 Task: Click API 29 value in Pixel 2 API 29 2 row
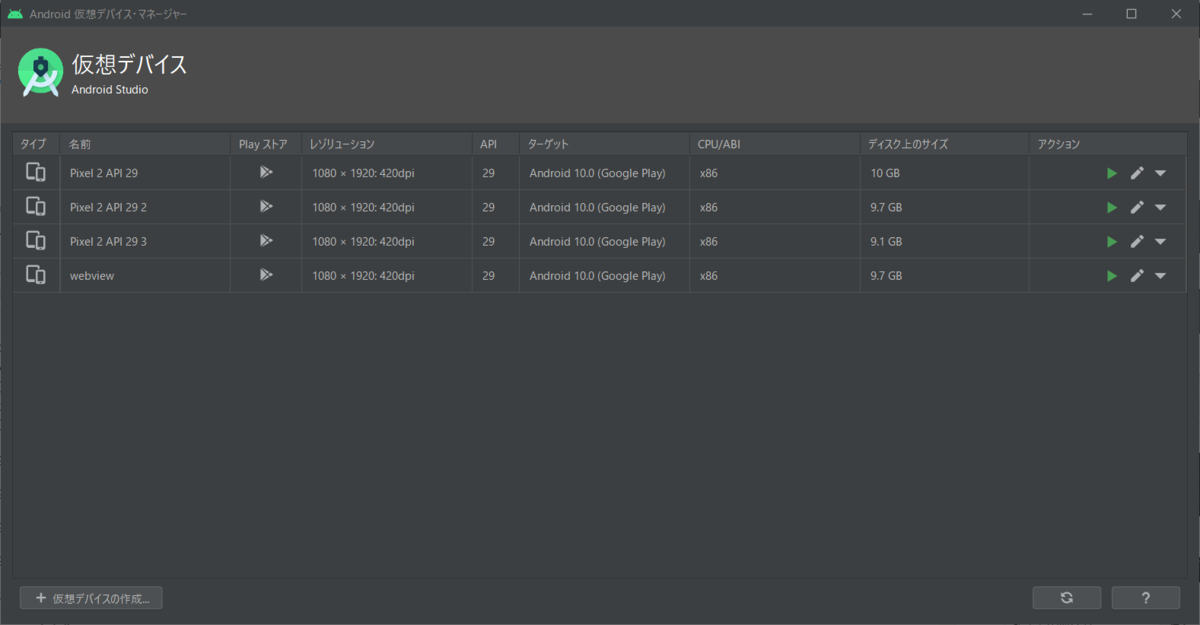496,207
